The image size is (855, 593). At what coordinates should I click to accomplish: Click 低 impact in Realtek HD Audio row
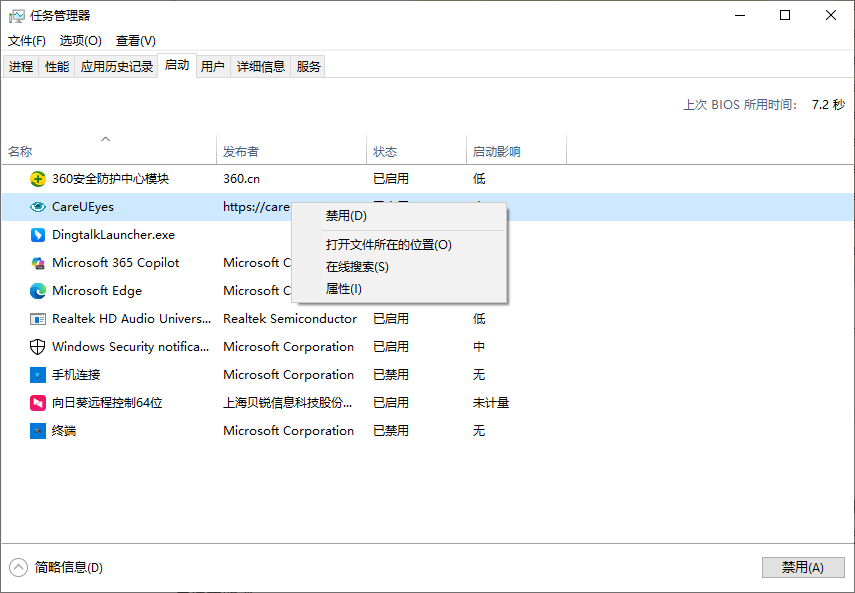[x=479, y=319]
